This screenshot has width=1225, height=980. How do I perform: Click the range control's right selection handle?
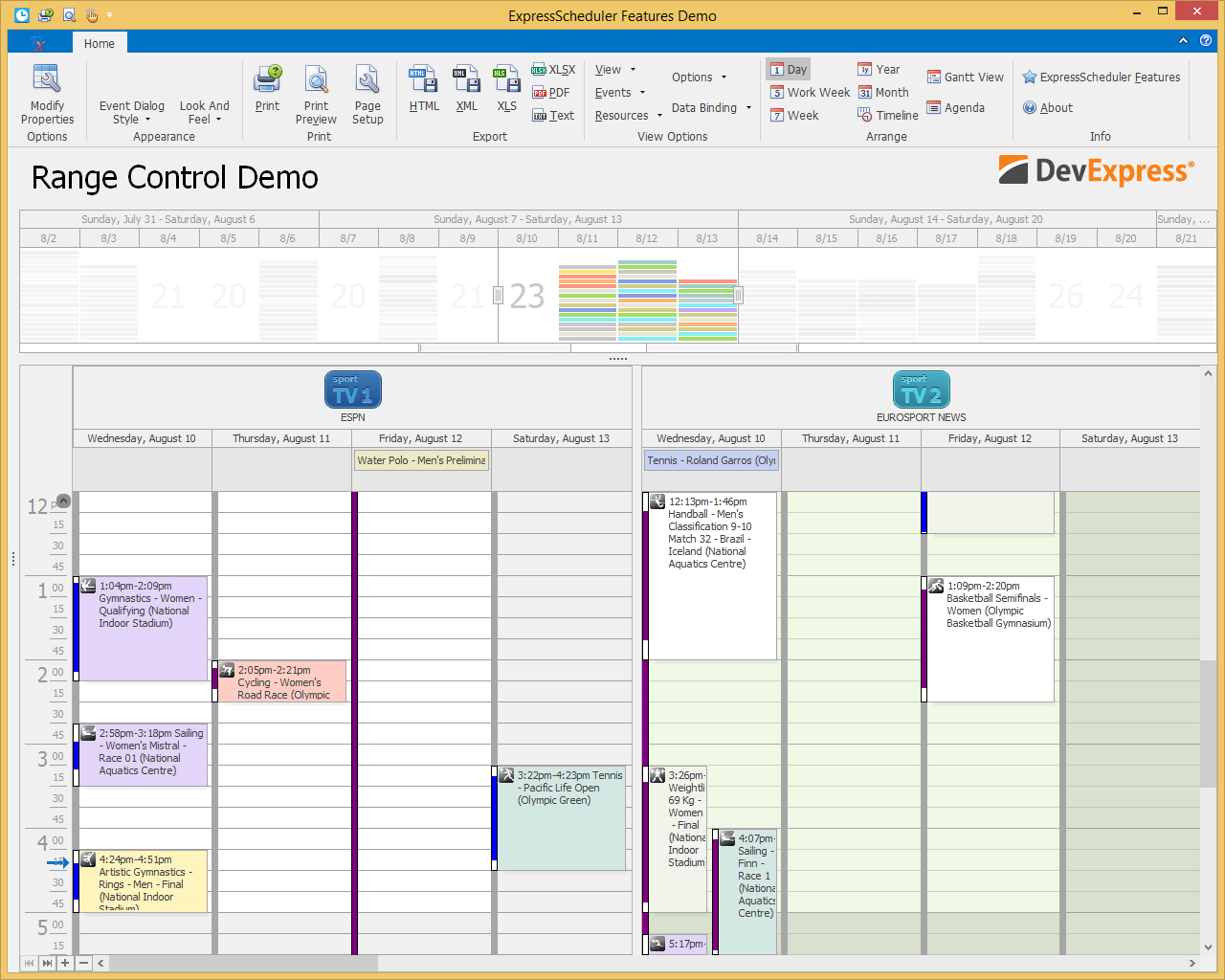pyautogui.click(x=738, y=295)
